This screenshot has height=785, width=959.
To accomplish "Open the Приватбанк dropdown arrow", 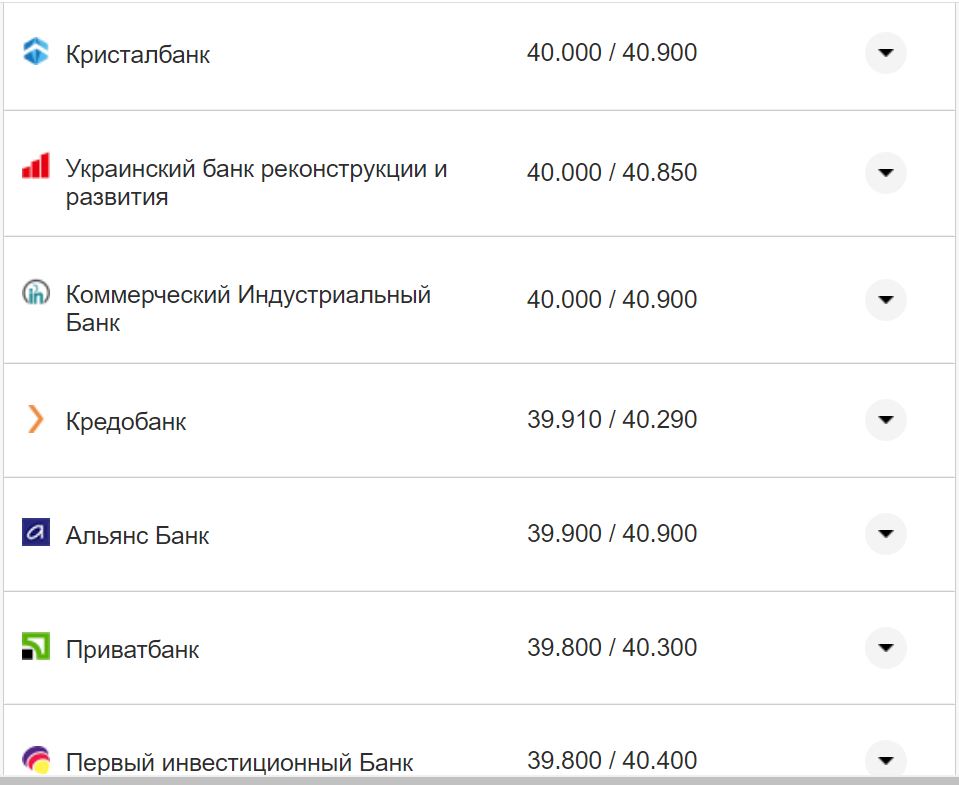I will point(884,648).
